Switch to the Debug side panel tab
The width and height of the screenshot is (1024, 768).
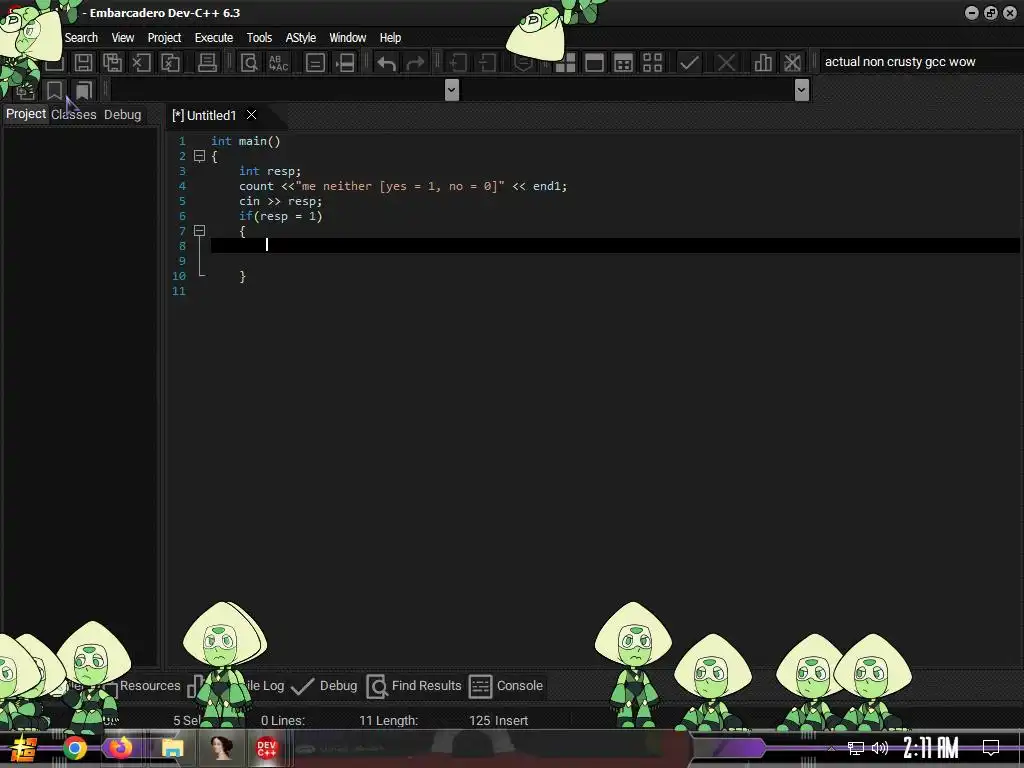pyautogui.click(x=122, y=114)
